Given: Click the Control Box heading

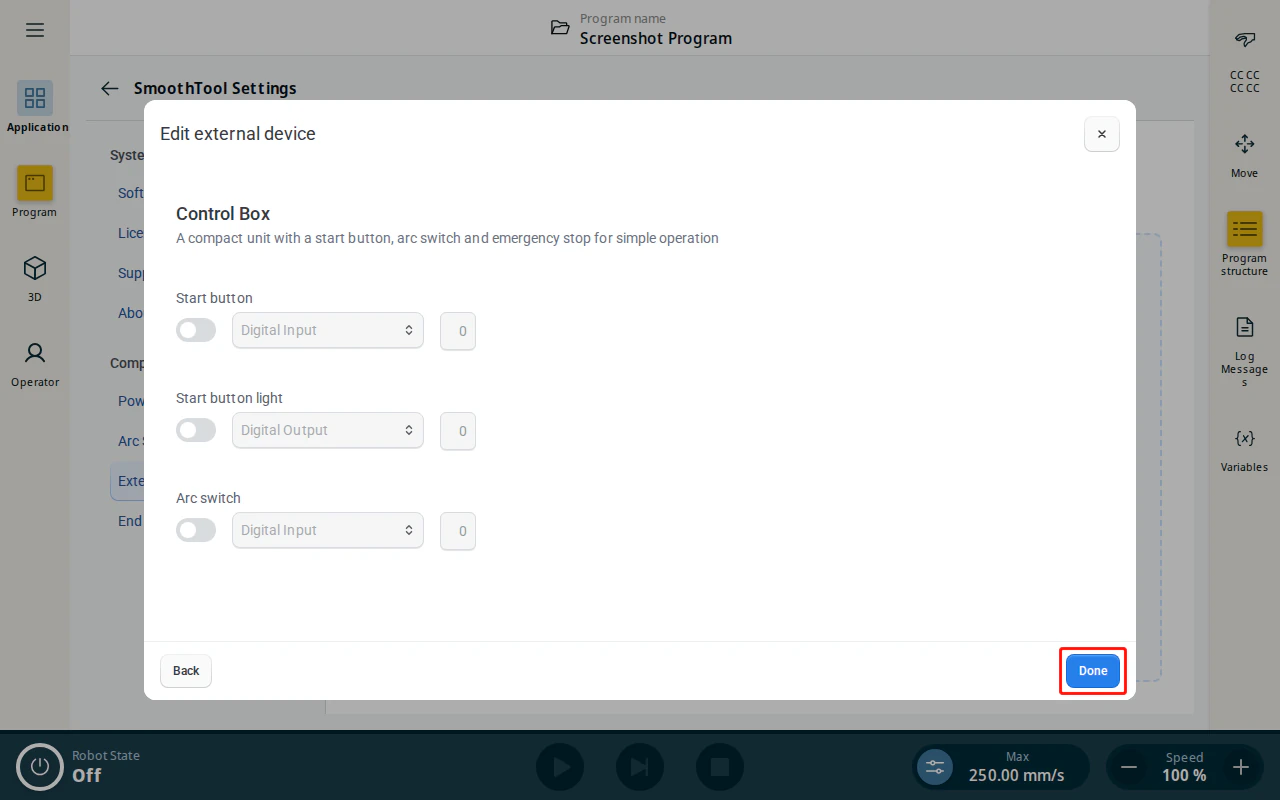Looking at the screenshot, I should point(223,214).
